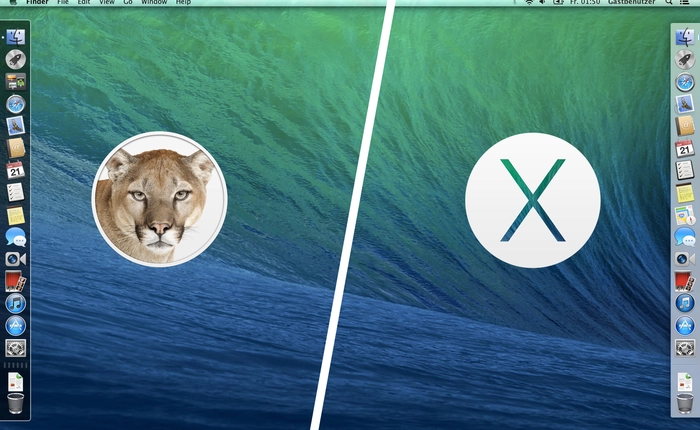700x430 pixels.
Task: Open Calendar showing 21 in left dock
Action: pos(16,171)
